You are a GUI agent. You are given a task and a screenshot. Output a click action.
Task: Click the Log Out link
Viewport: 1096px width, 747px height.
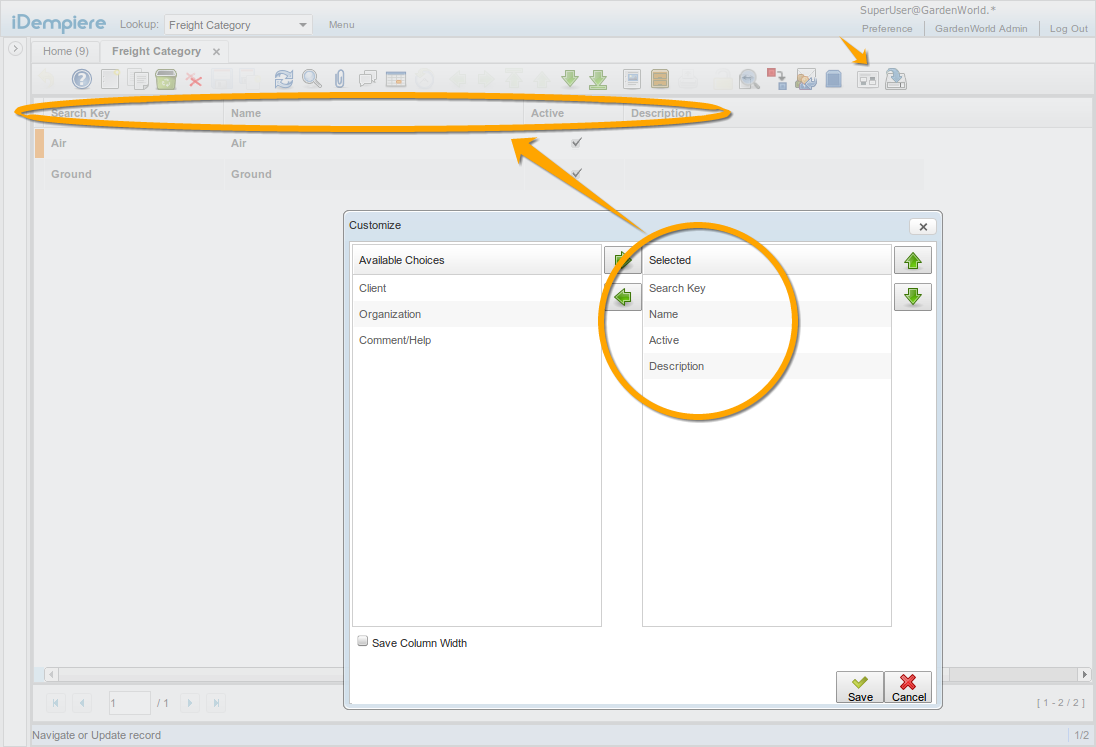[x=1068, y=29]
